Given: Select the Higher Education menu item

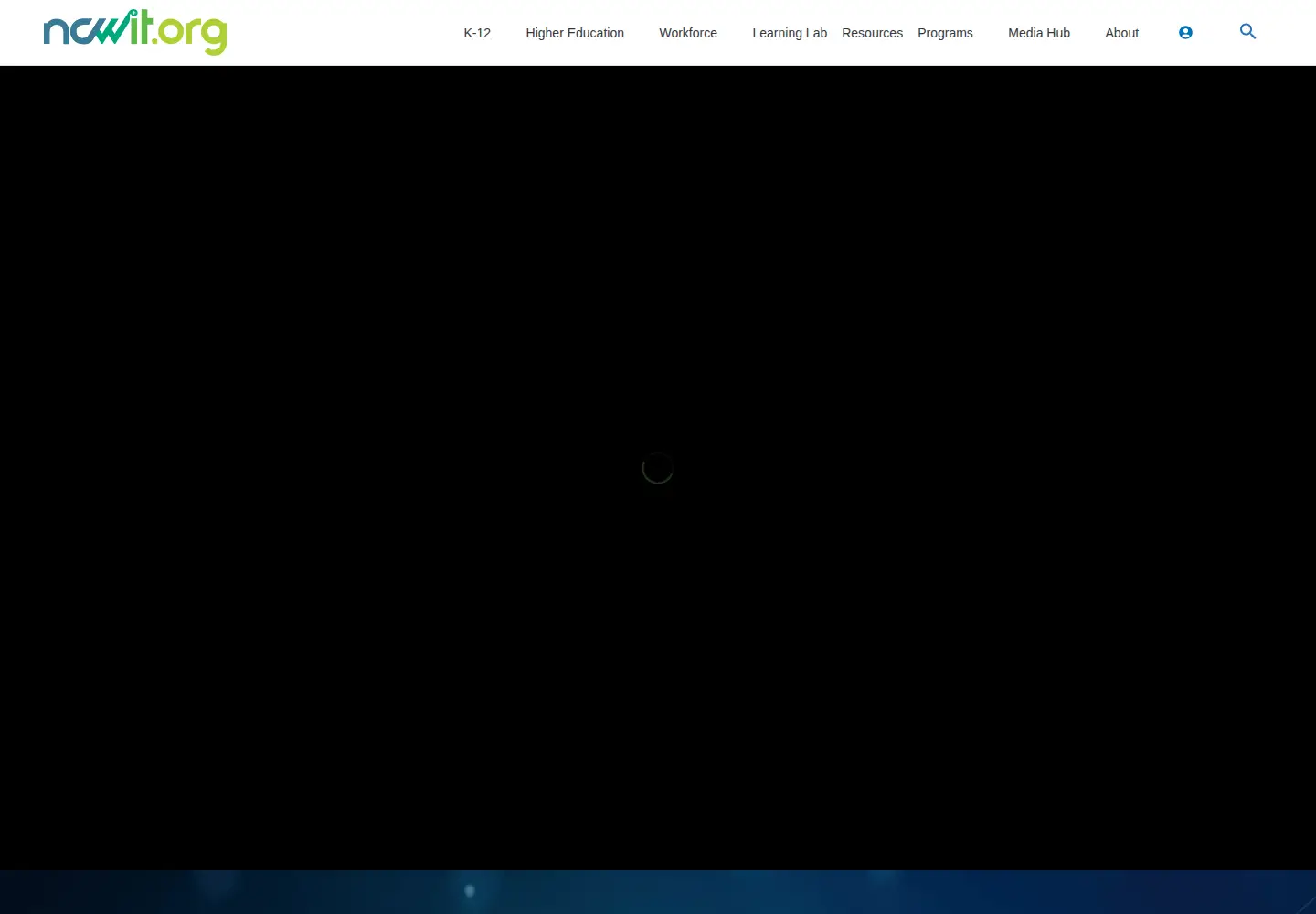Looking at the screenshot, I should [x=575, y=33].
